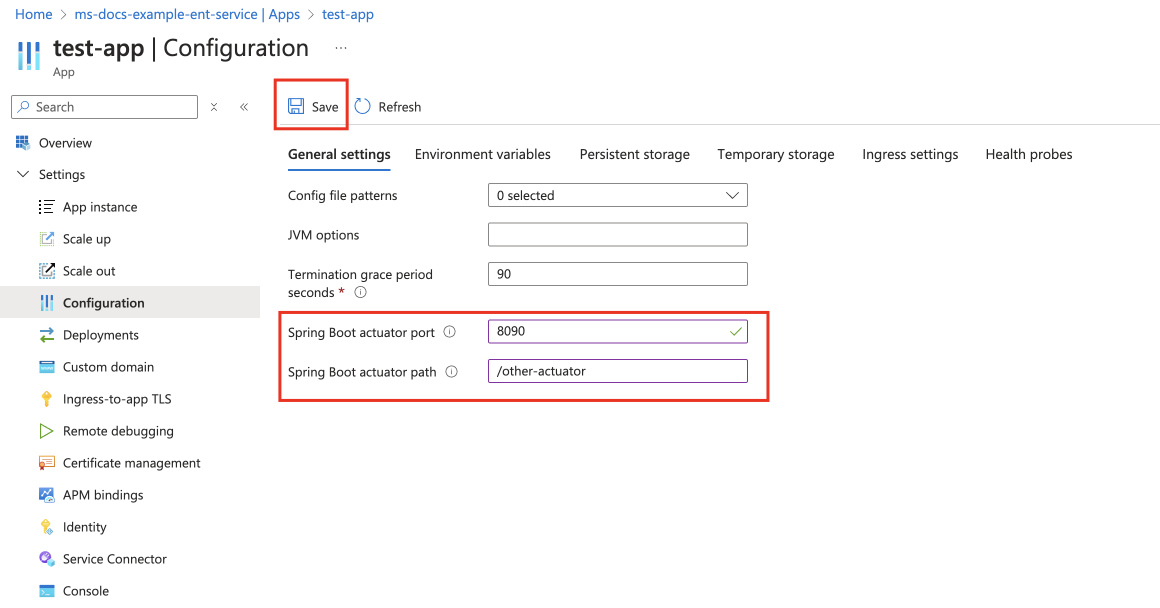Click the Scale up icon
1160x608 pixels.
pyautogui.click(x=47, y=239)
